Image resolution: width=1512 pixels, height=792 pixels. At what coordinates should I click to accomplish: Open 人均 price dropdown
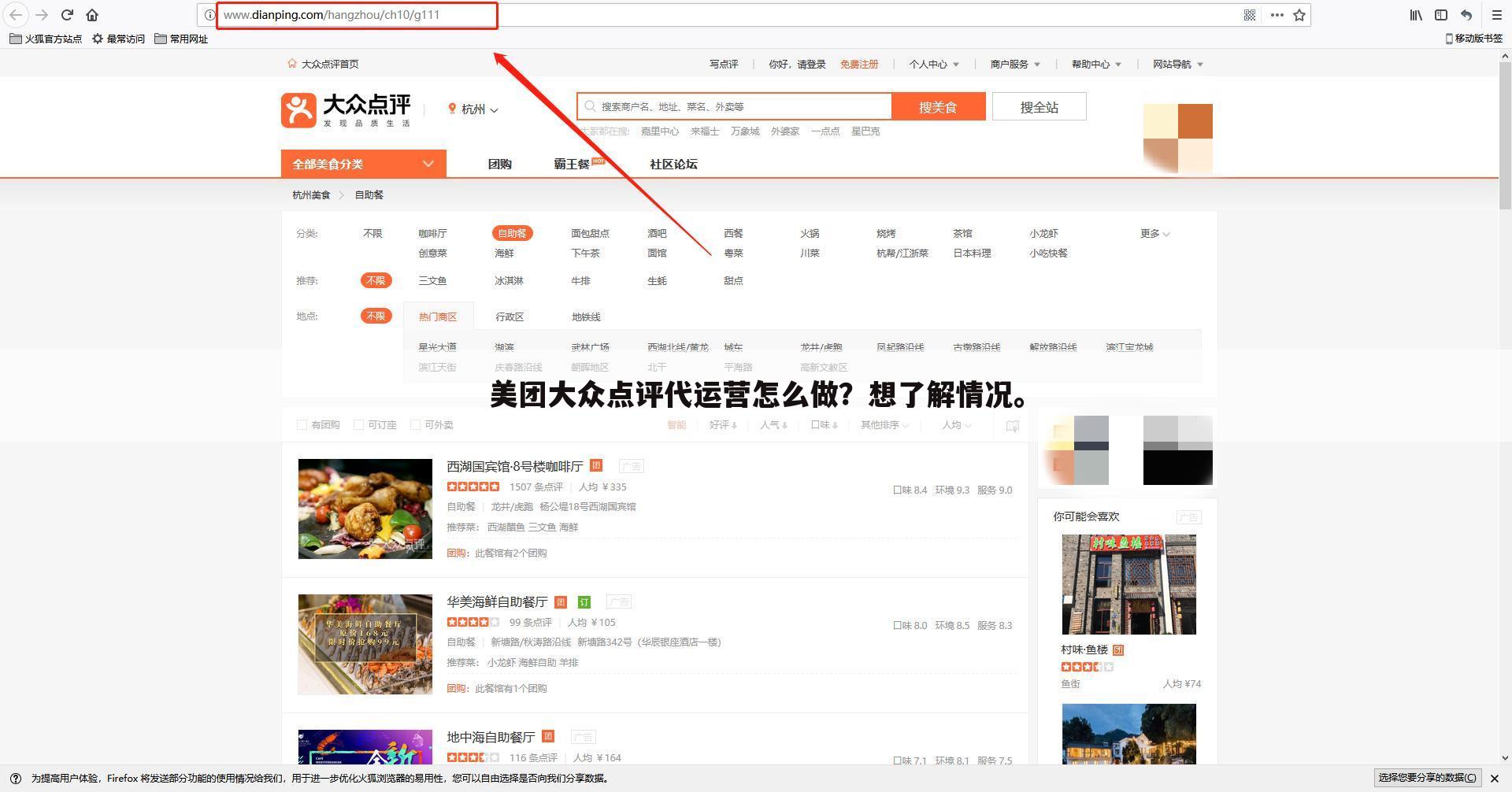point(956,425)
